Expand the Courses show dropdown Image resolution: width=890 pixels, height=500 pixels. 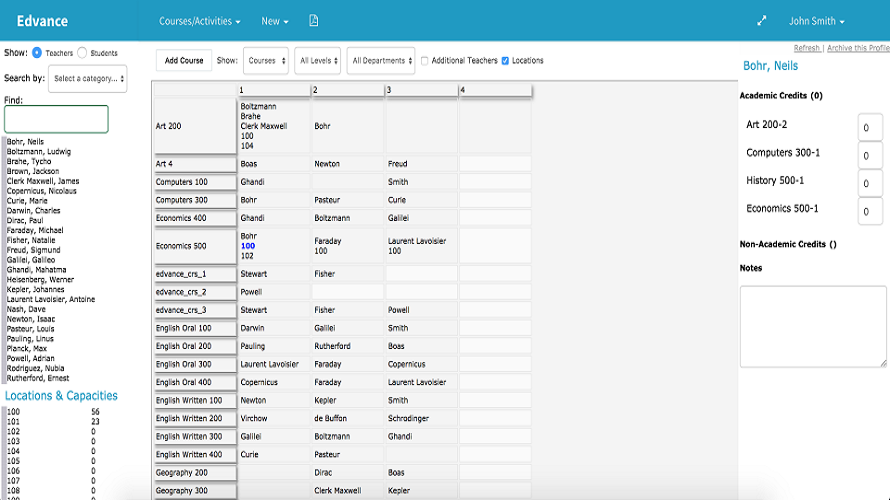[x=265, y=61]
